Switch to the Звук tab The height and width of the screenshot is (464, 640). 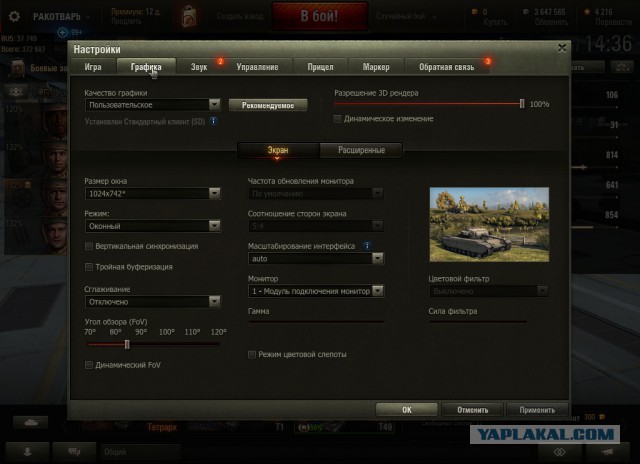[x=199, y=67]
